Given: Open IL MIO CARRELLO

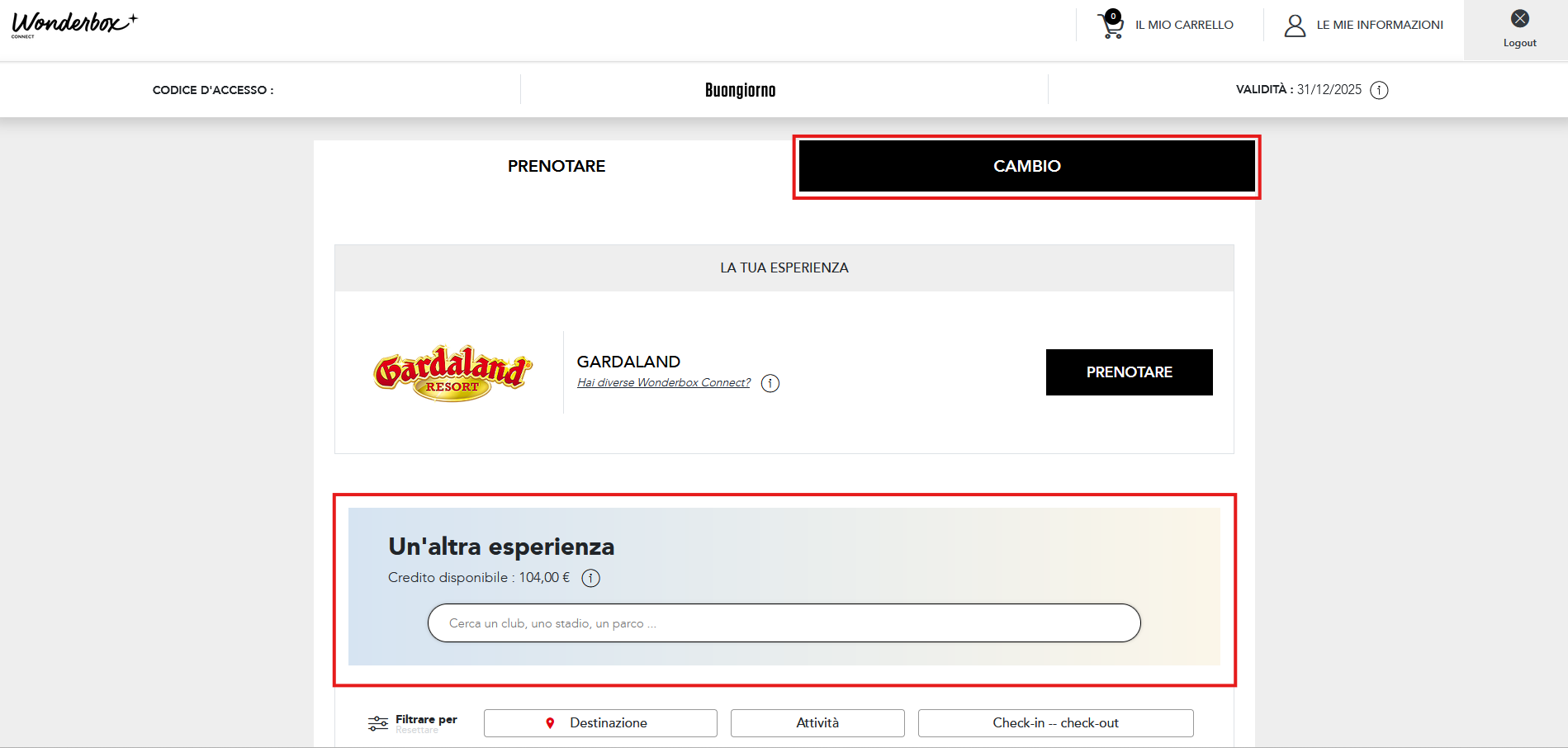Looking at the screenshot, I should pyautogui.click(x=1184, y=25).
